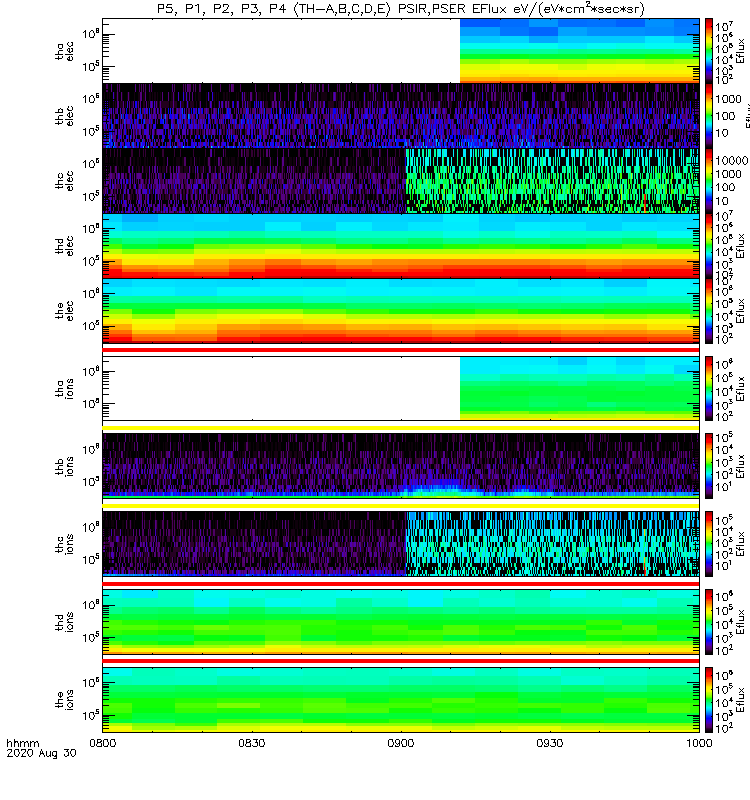The image size is (750, 800).
Task: Click inside the tha ions spectrogram data
Action: coord(579,388)
